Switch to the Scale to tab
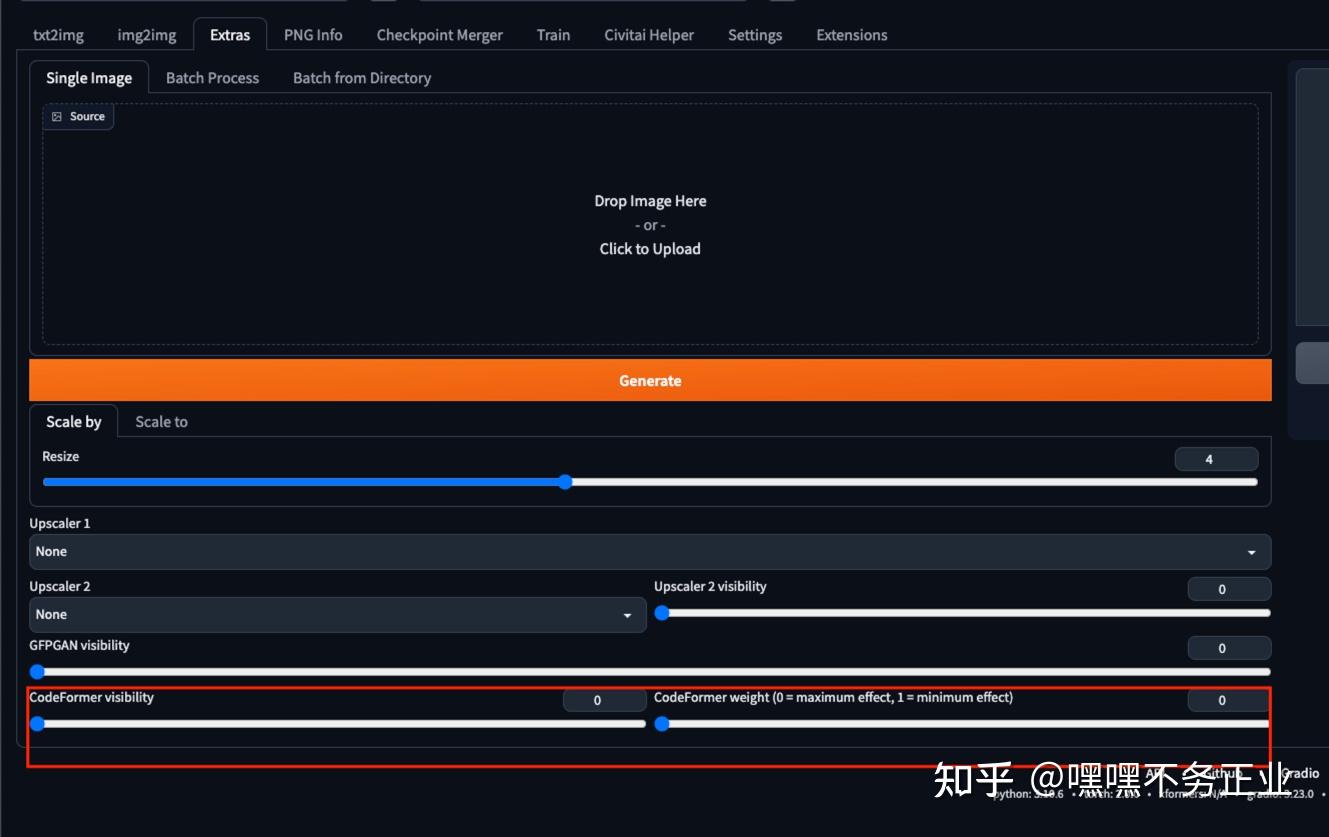The height and width of the screenshot is (837, 1329). coord(161,421)
